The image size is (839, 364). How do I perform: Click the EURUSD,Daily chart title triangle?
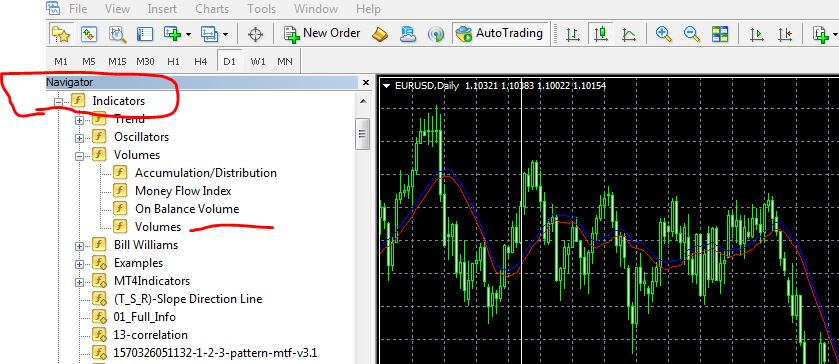pyautogui.click(x=387, y=85)
